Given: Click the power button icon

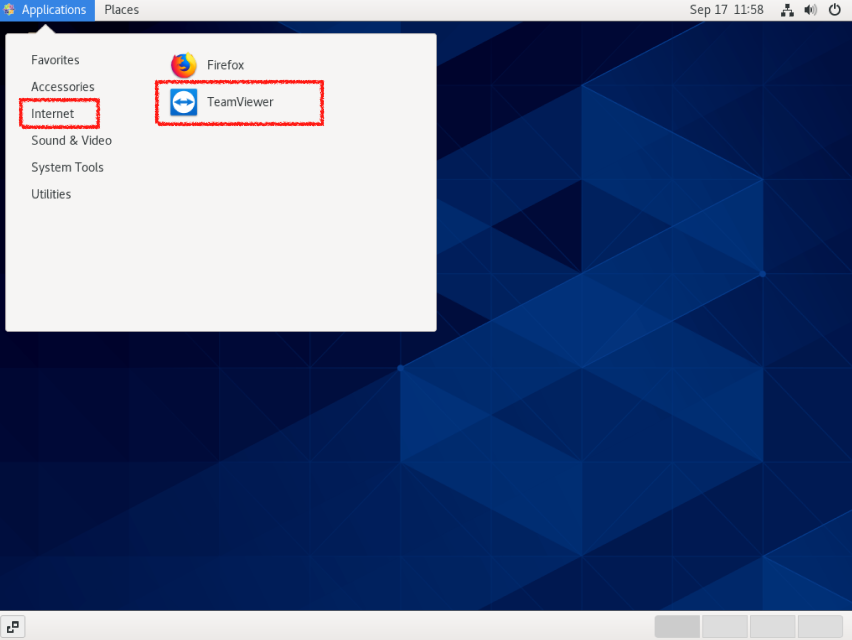Looking at the screenshot, I should 835,10.
